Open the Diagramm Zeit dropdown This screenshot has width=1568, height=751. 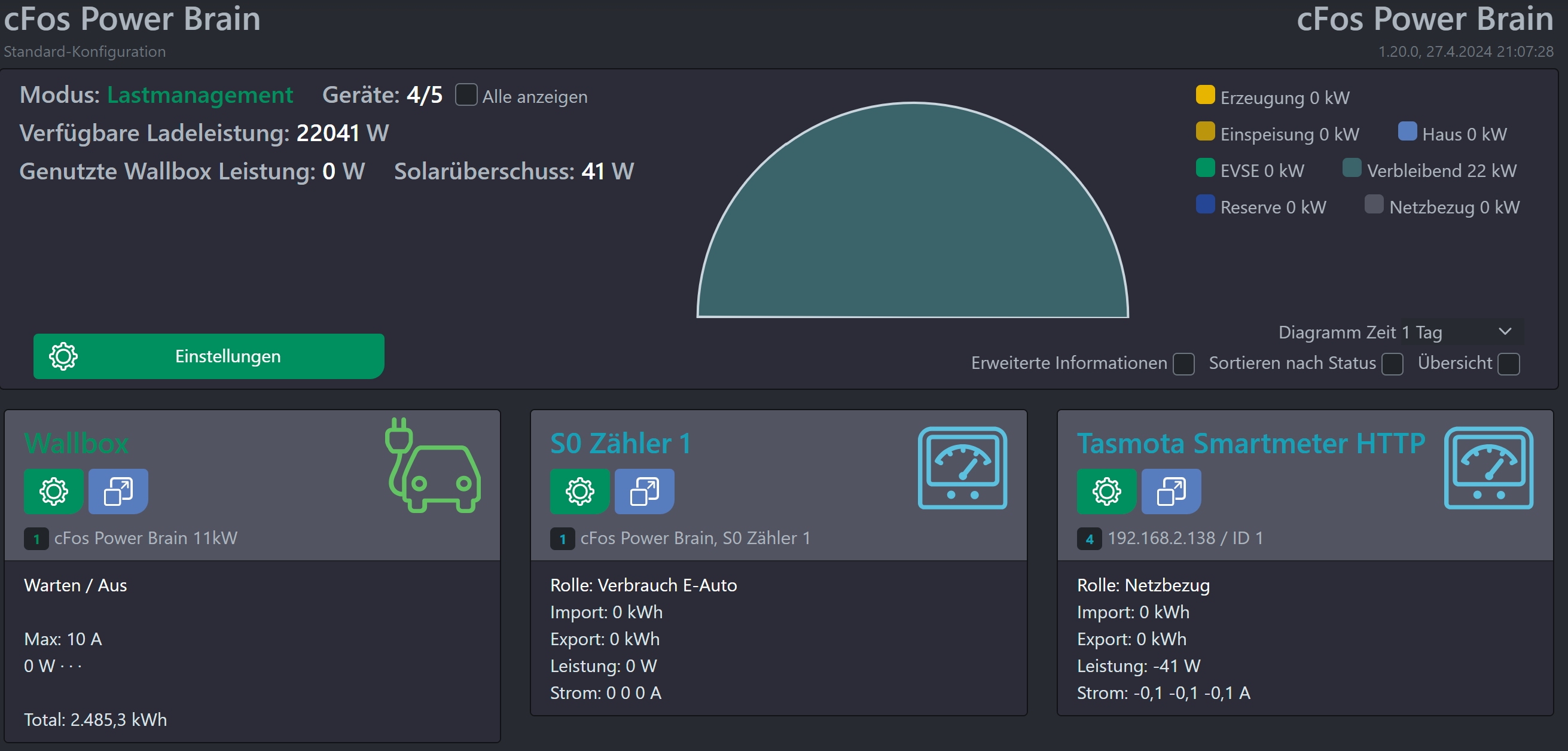click(1462, 332)
